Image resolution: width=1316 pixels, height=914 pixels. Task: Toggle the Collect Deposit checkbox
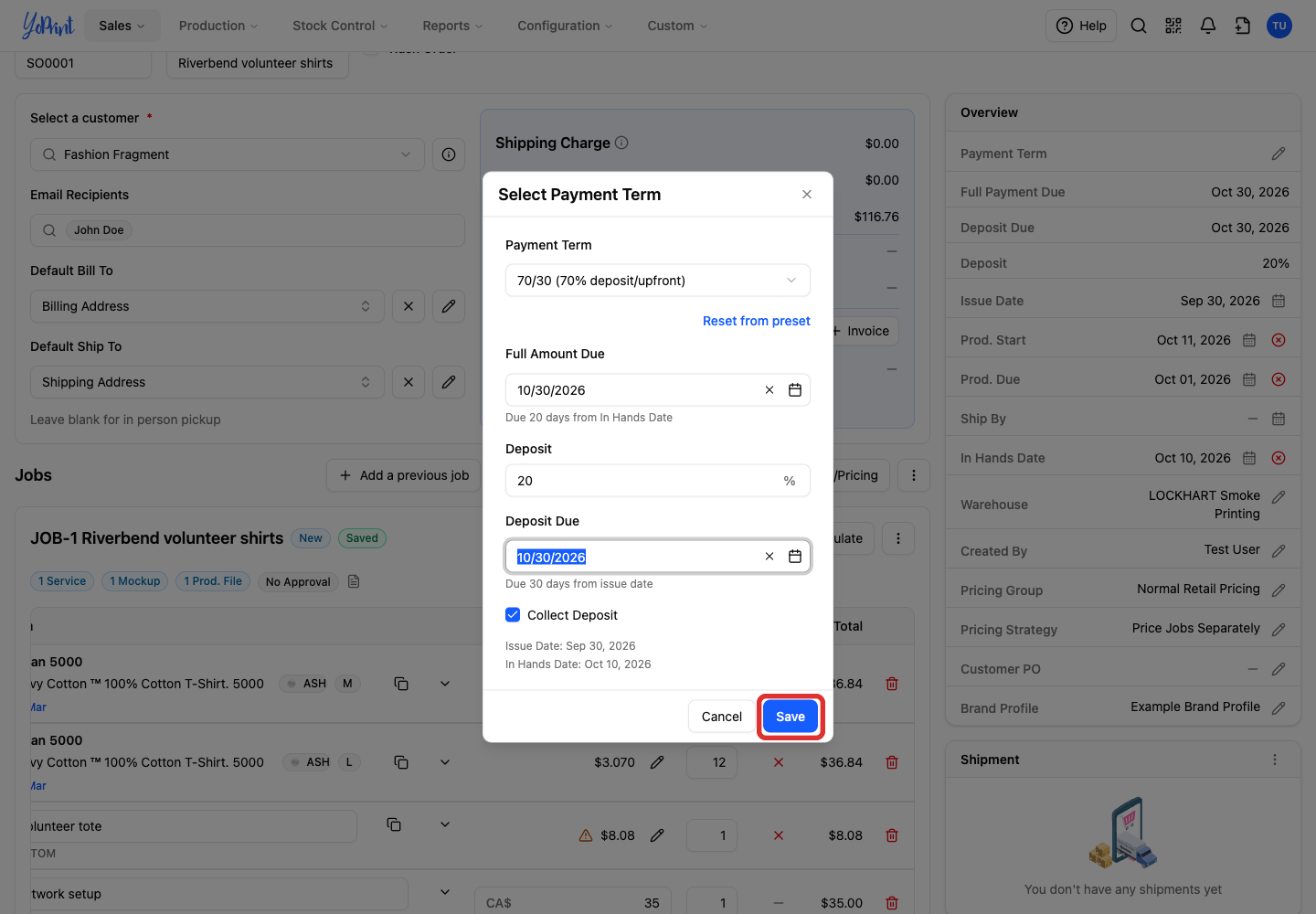(513, 615)
